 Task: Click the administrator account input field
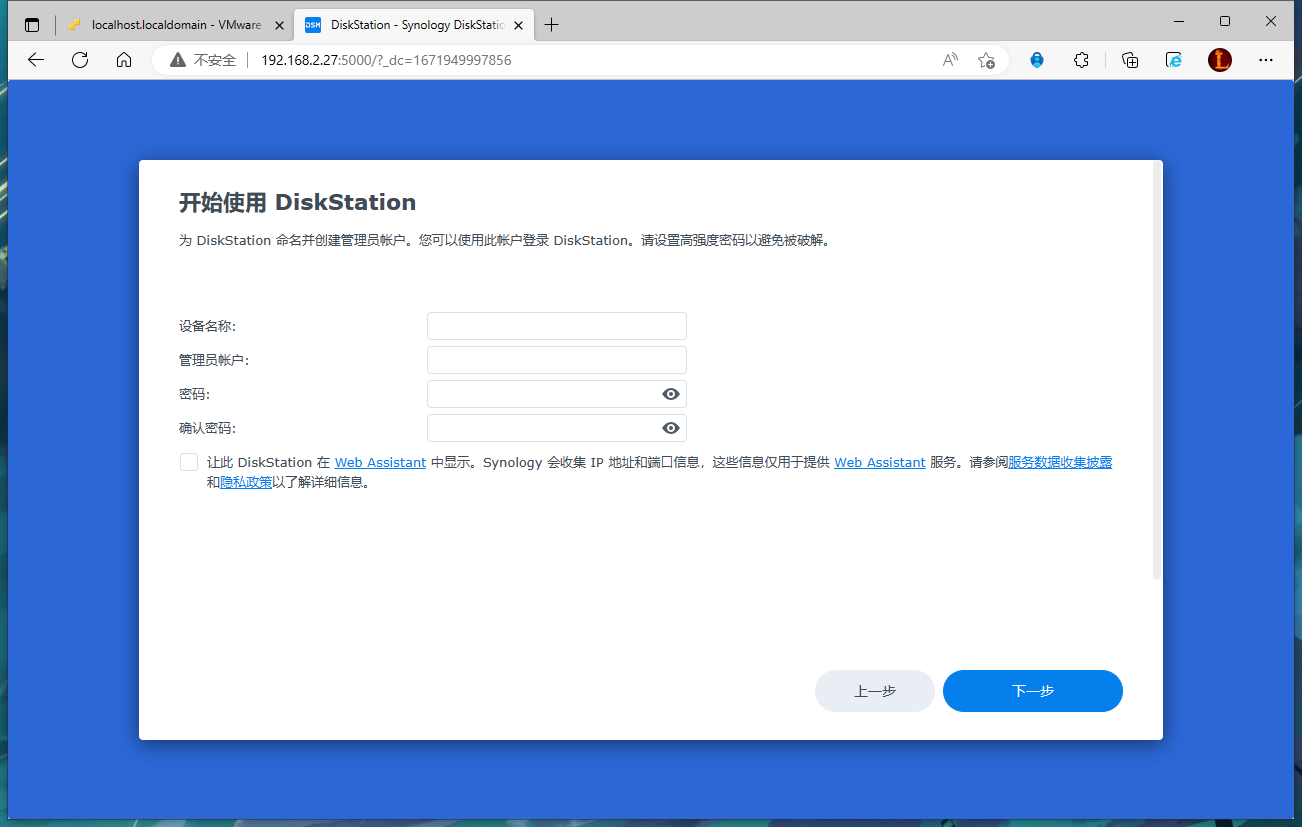(x=557, y=360)
